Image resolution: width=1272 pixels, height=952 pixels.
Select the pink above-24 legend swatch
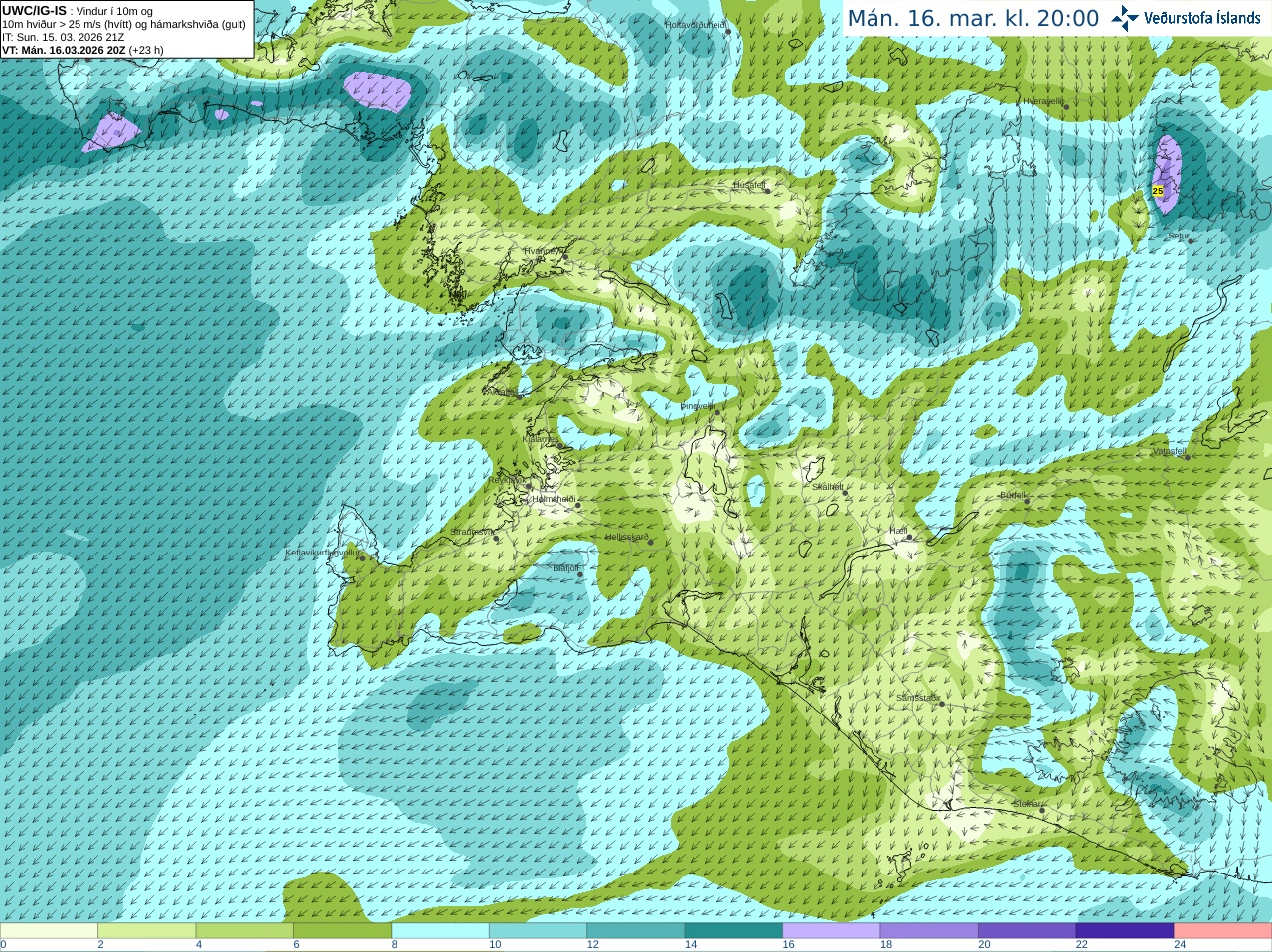pyautogui.click(x=1223, y=931)
